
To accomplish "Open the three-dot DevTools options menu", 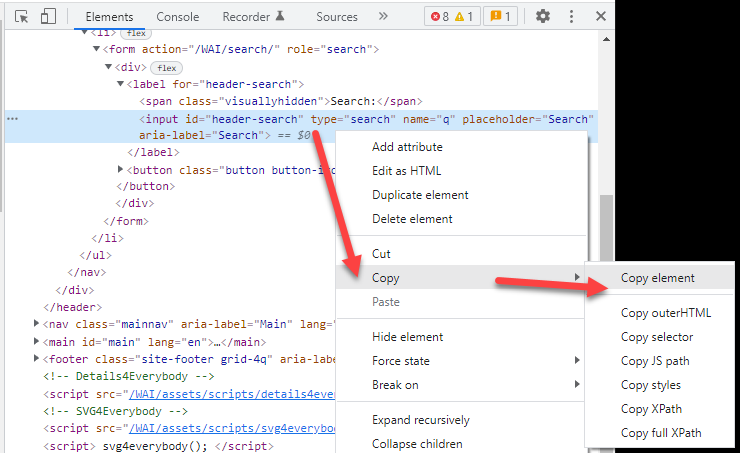I will click(x=572, y=17).
